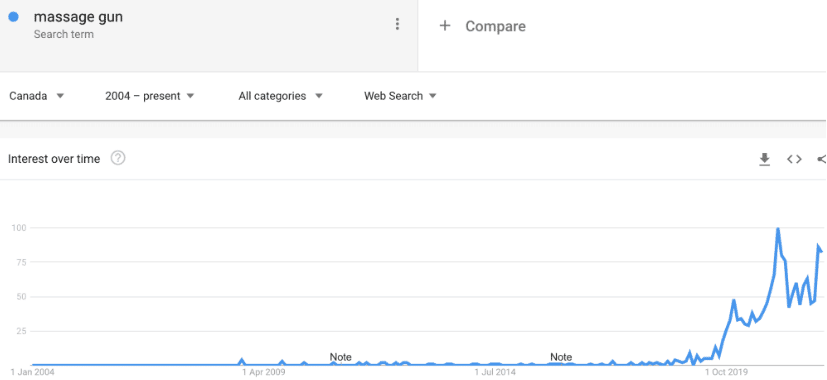Open the embed code icon
827x380 pixels.
click(x=794, y=159)
